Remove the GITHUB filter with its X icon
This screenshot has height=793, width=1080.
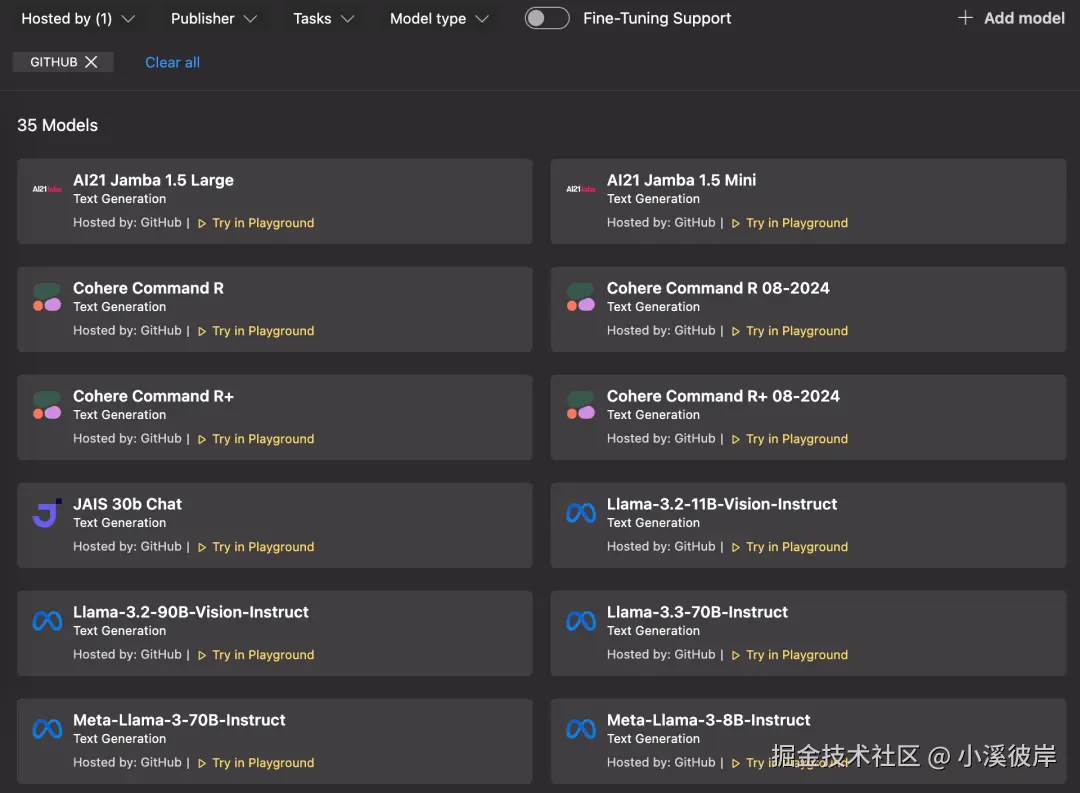pyautogui.click(x=91, y=62)
